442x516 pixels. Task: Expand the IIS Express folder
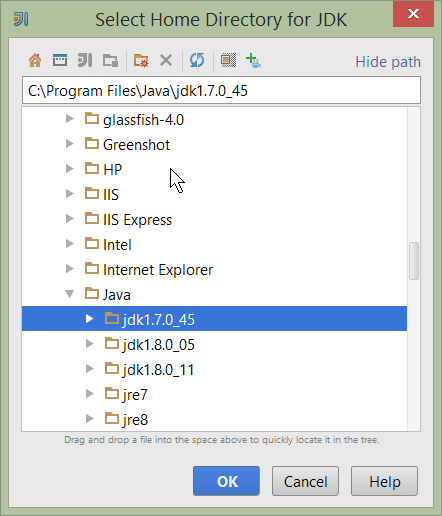[70, 219]
